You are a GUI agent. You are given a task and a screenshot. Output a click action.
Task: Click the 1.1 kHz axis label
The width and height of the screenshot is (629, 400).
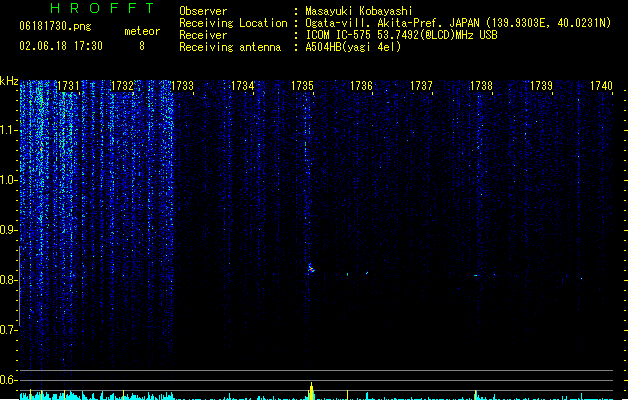coord(8,130)
